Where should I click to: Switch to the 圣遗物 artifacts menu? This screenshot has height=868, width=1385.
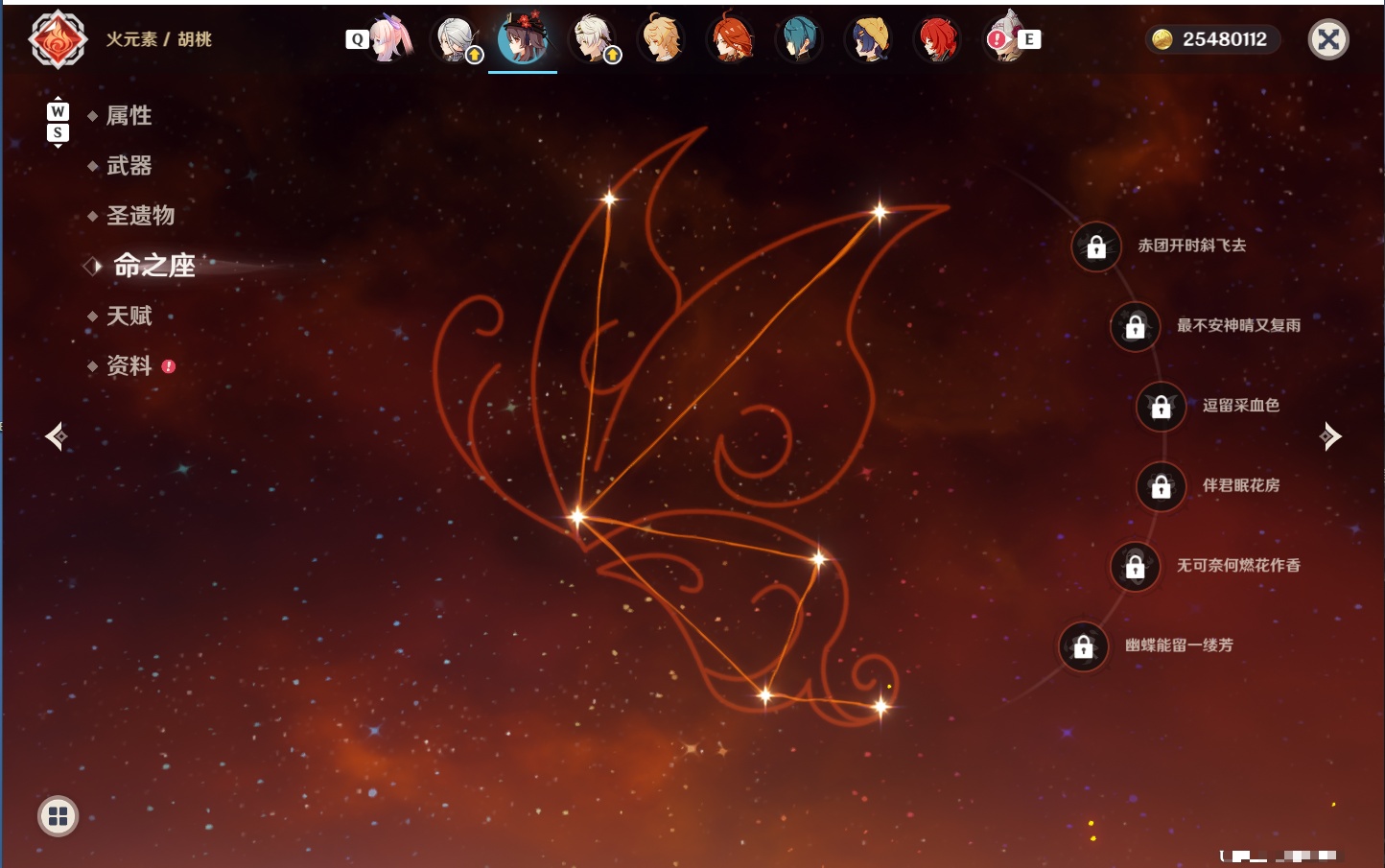pos(140,216)
